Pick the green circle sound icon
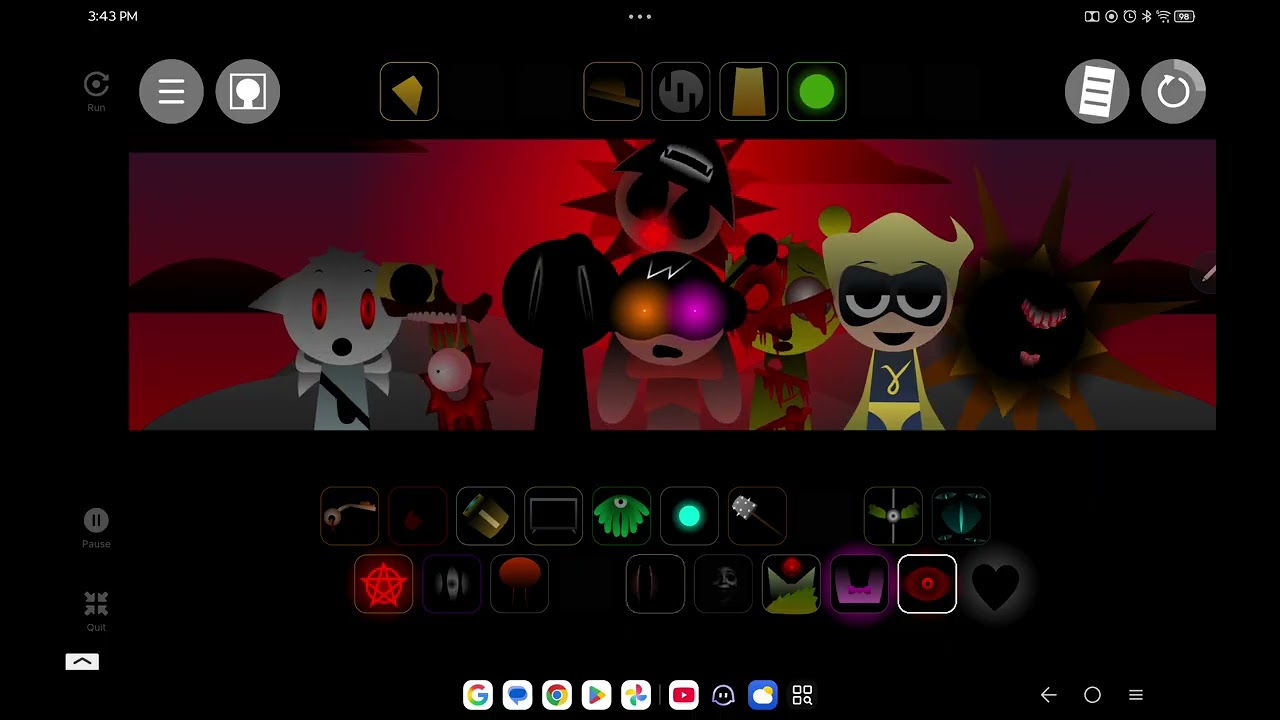Image resolution: width=1280 pixels, height=720 pixels. coord(817,92)
